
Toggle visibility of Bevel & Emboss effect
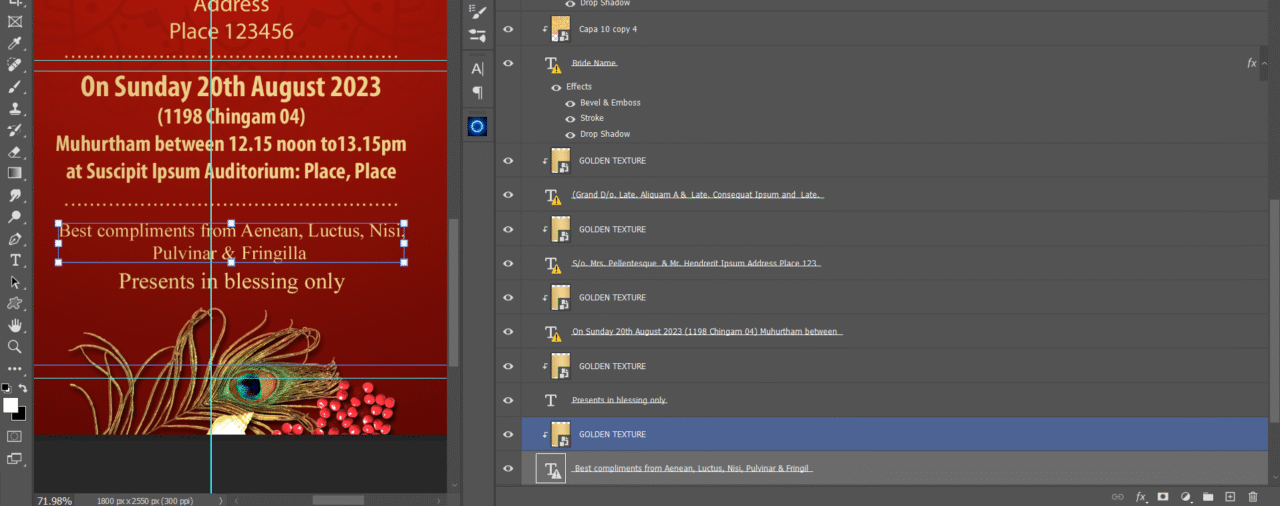coord(570,103)
